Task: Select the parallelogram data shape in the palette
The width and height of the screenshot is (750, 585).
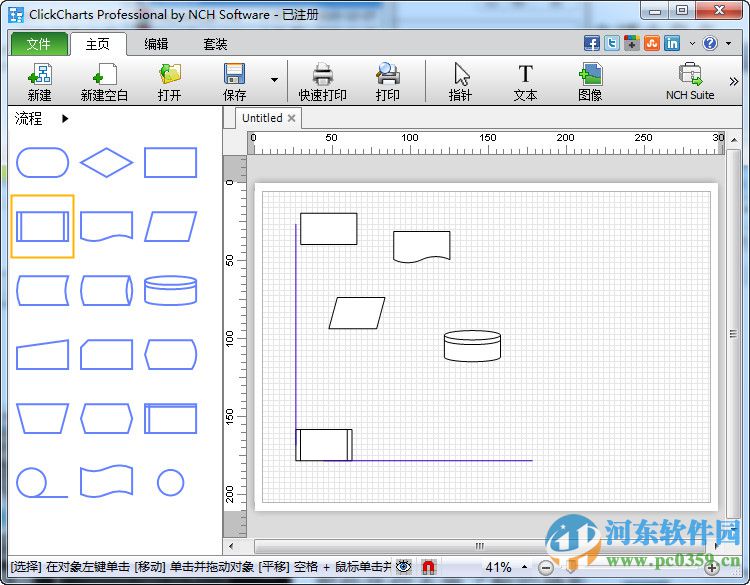Action: click(x=170, y=226)
